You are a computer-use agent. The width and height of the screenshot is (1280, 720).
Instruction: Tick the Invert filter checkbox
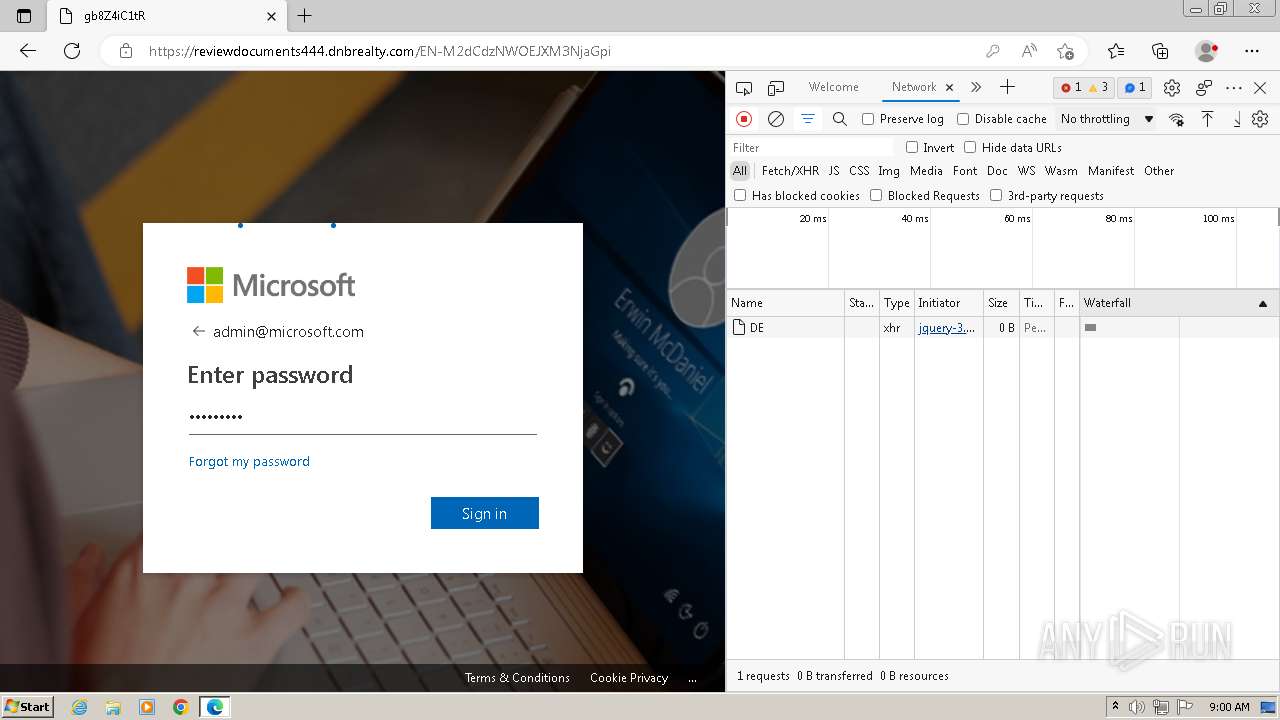(912, 147)
